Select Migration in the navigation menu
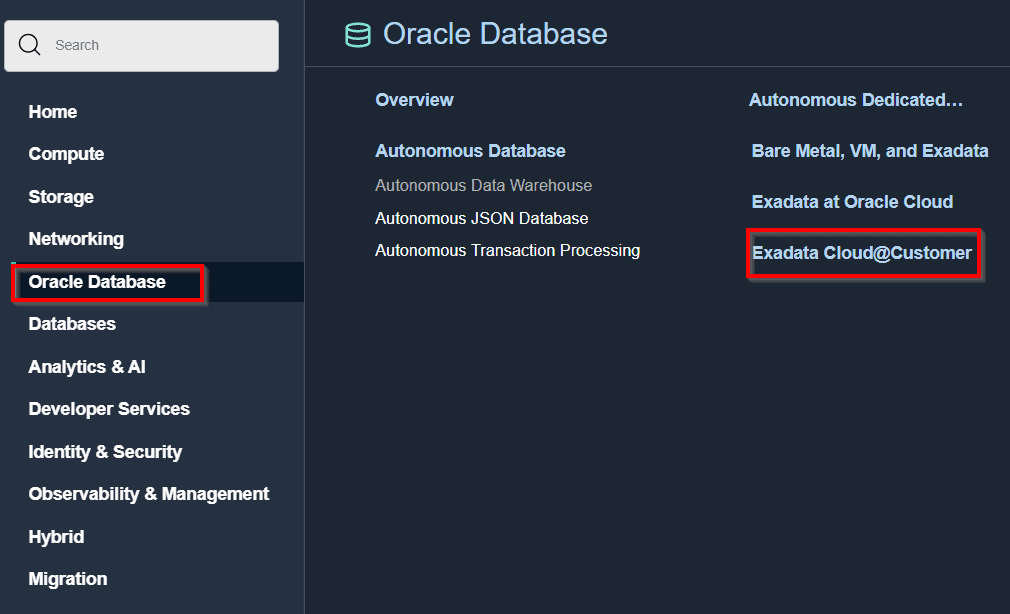 (68, 579)
